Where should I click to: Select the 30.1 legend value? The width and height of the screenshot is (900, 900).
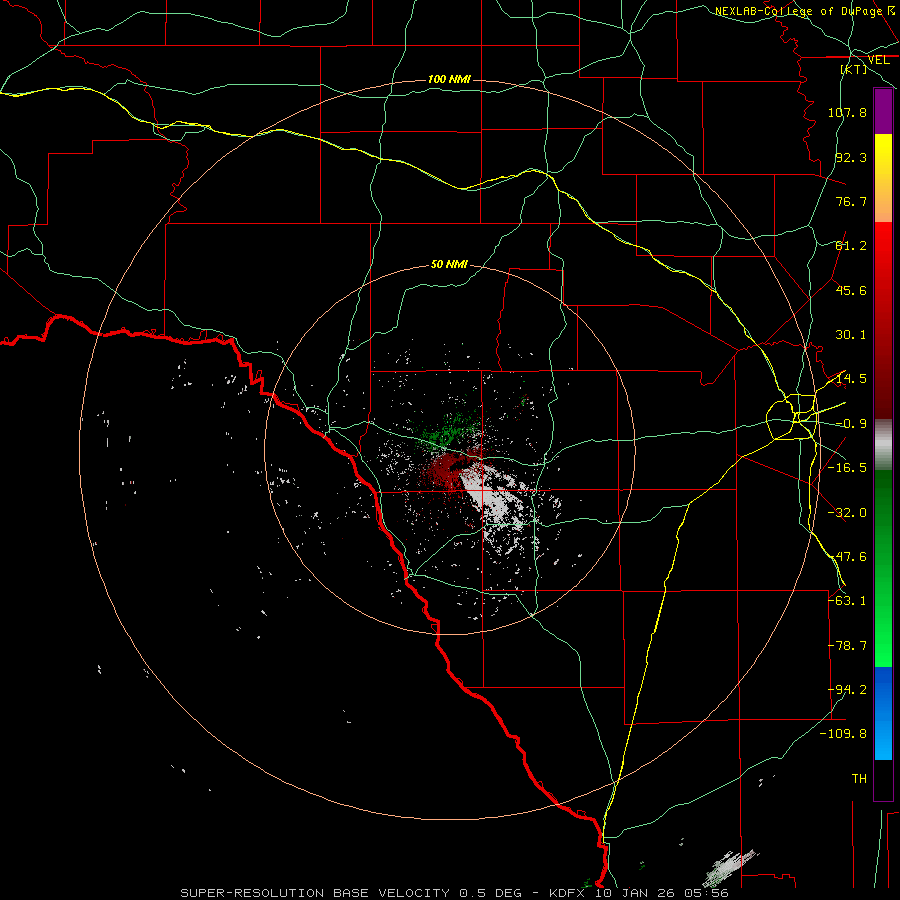coord(851,335)
